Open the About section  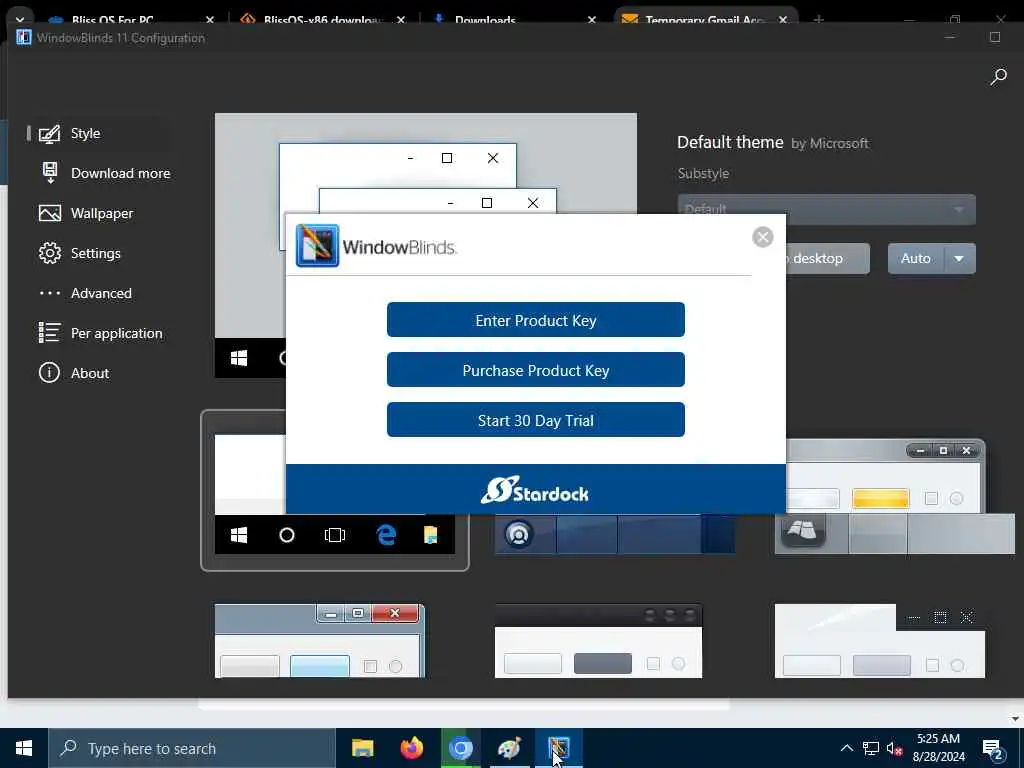90,373
